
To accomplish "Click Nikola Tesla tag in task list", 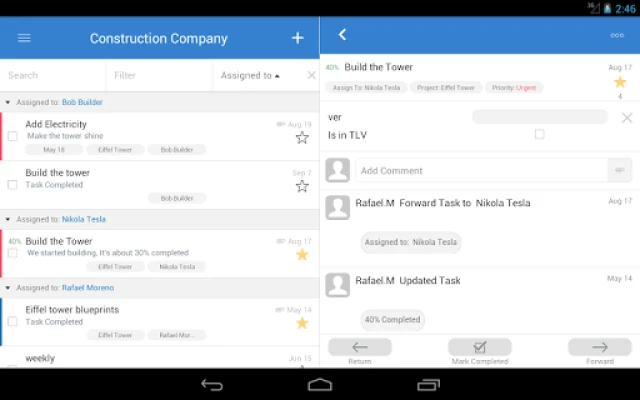I will point(177,267).
